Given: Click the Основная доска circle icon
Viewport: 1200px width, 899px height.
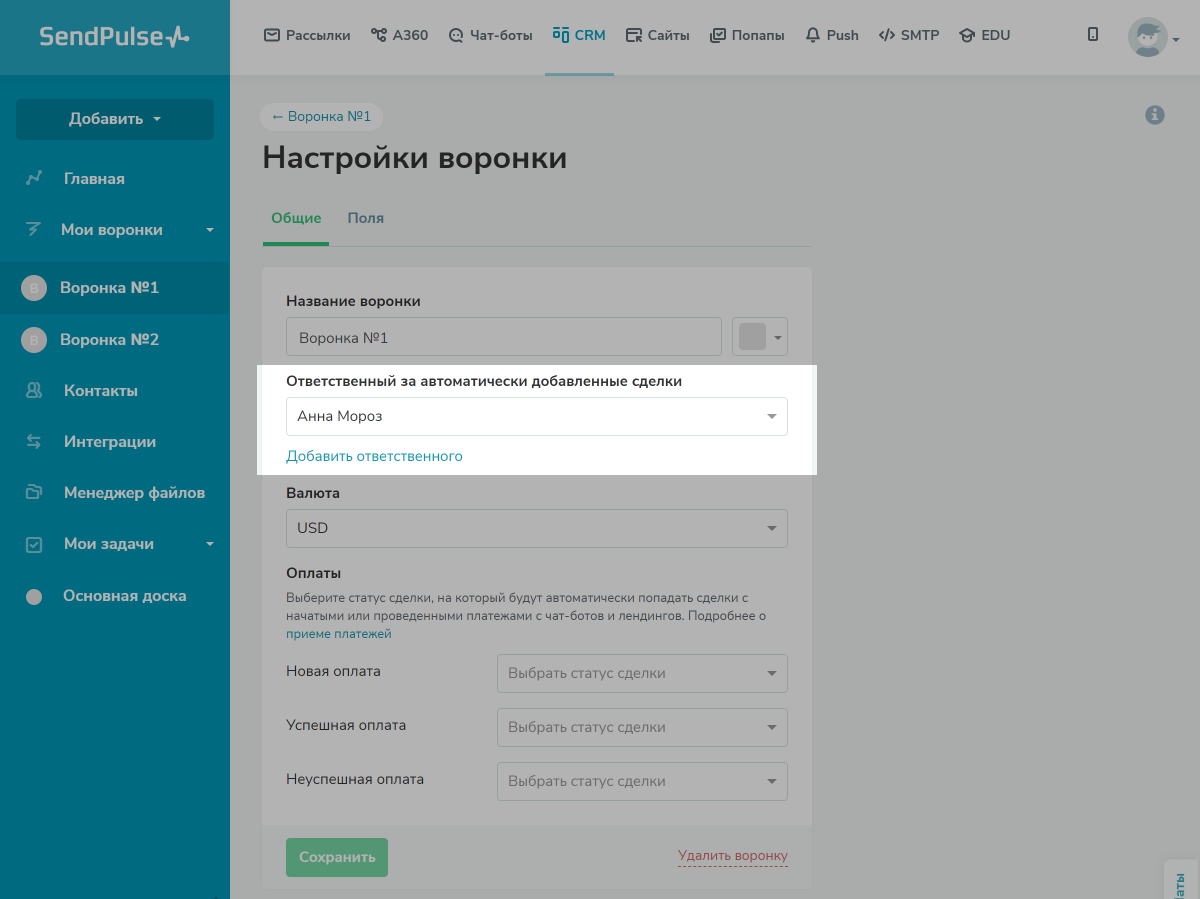Looking at the screenshot, I should (34, 597).
